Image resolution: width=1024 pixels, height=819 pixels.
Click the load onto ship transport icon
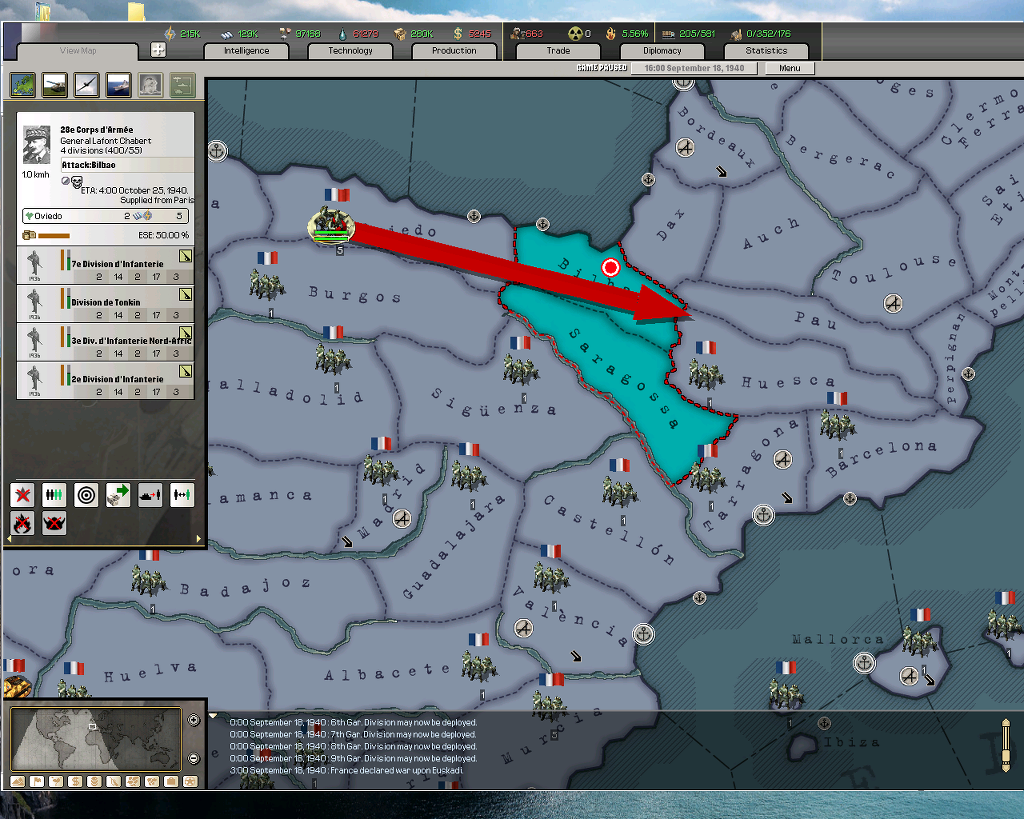[x=150, y=495]
